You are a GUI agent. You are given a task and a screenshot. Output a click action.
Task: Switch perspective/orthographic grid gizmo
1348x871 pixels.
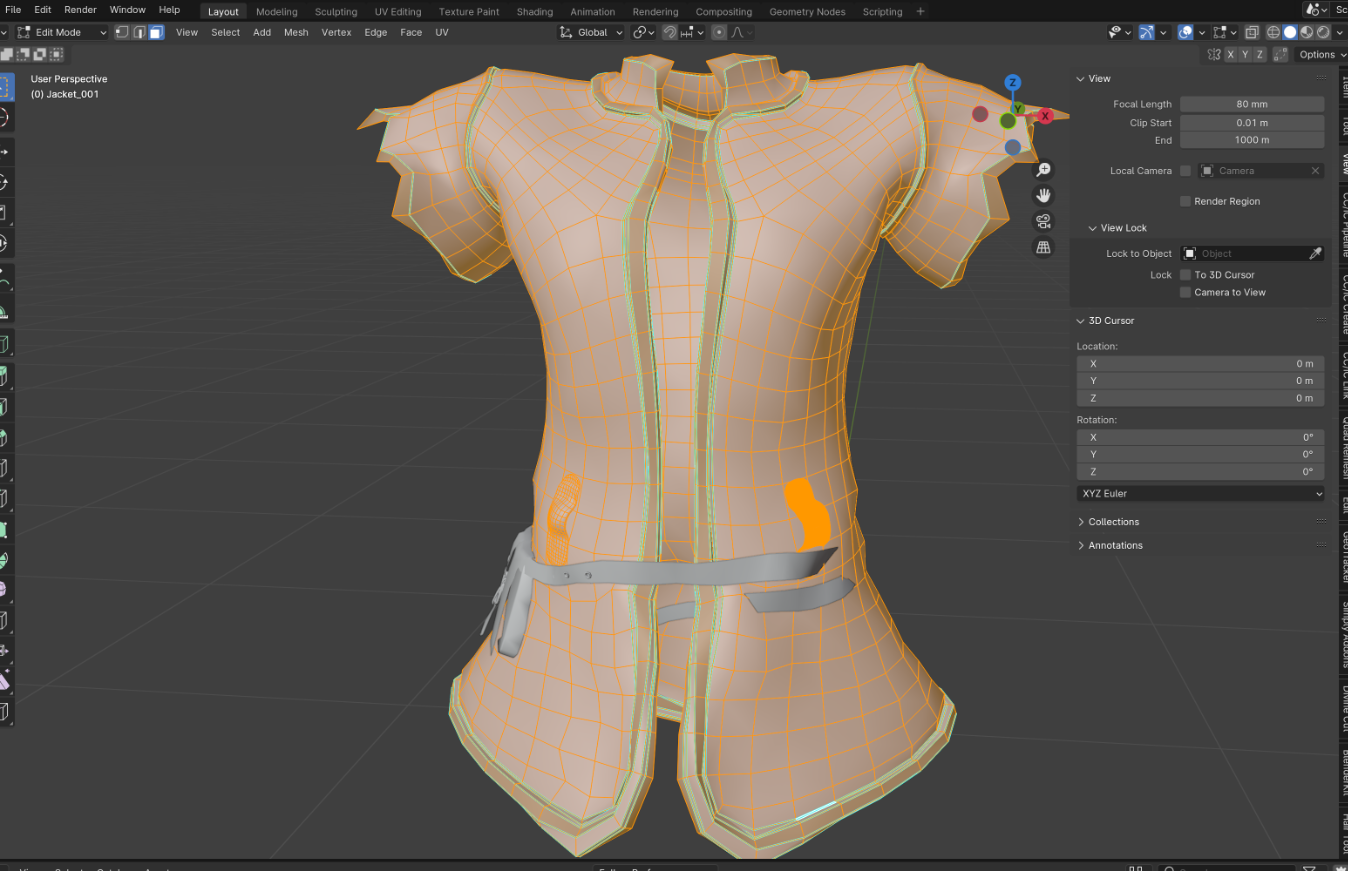pos(1043,247)
